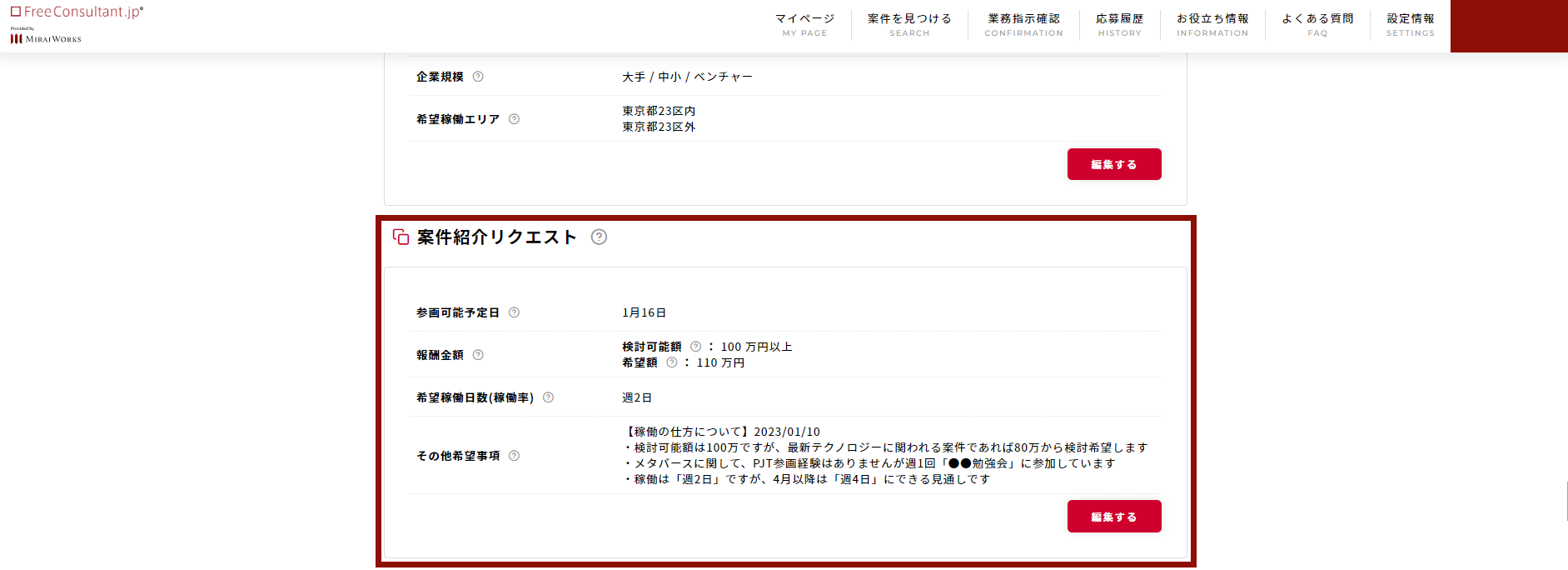Click the dark red block at header right
The width and height of the screenshot is (1568, 570).
click(x=1509, y=26)
